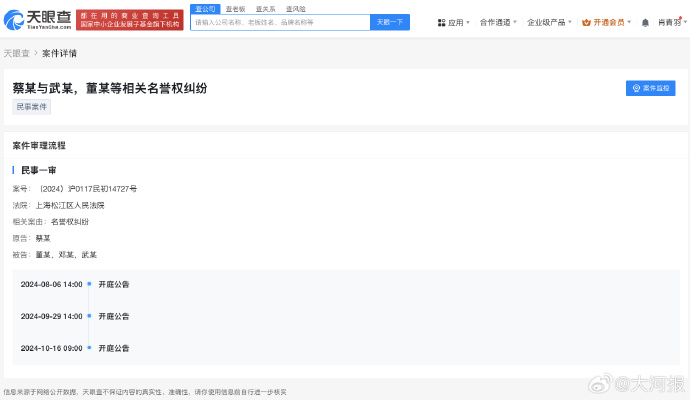Select the 查老板 search tab
690x400 pixels.
(235, 9)
